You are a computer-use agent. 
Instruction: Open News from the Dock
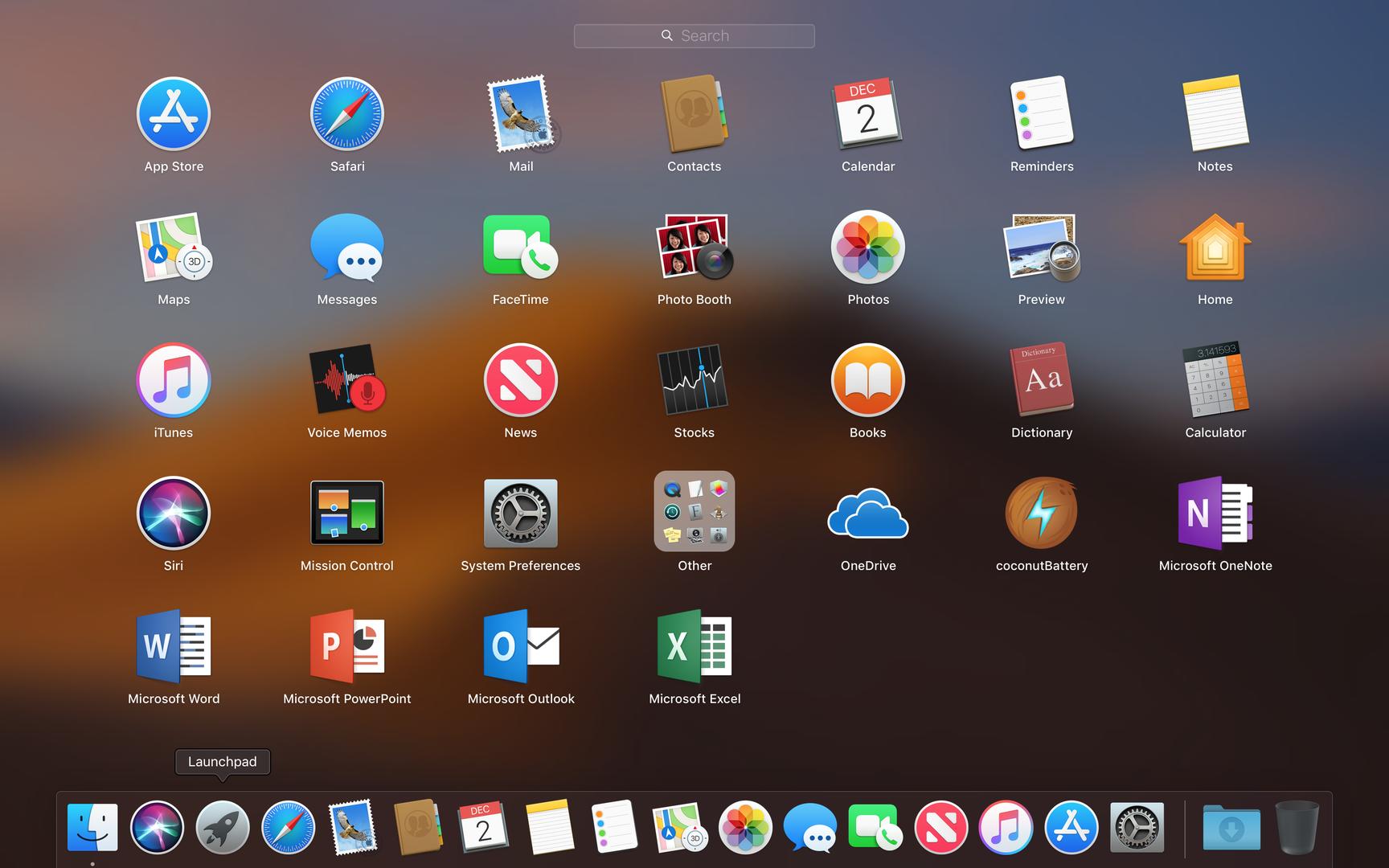coord(941,827)
